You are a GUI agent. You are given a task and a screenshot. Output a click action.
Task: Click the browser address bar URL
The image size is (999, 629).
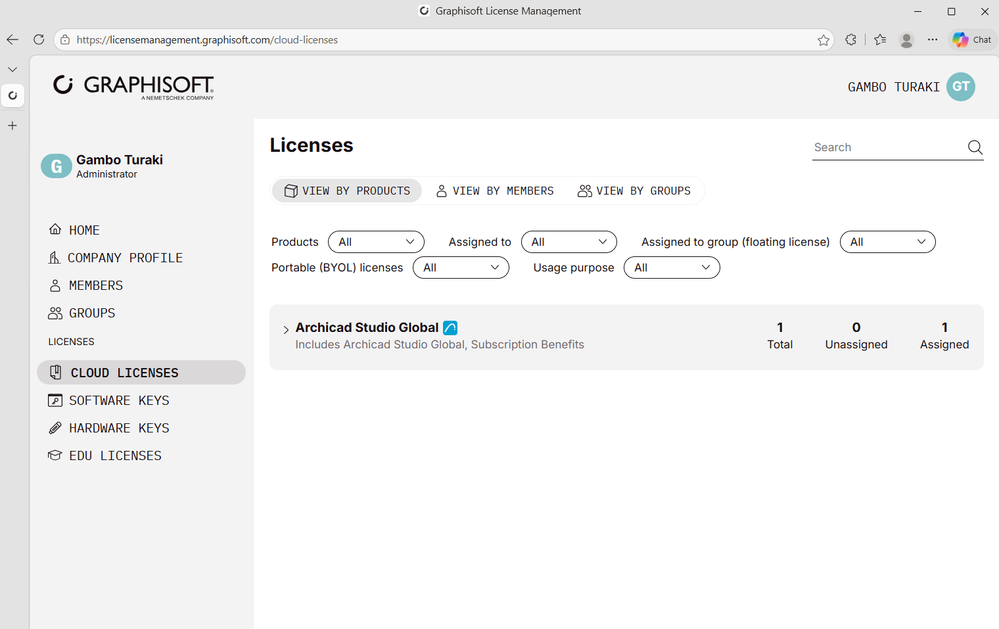click(207, 40)
